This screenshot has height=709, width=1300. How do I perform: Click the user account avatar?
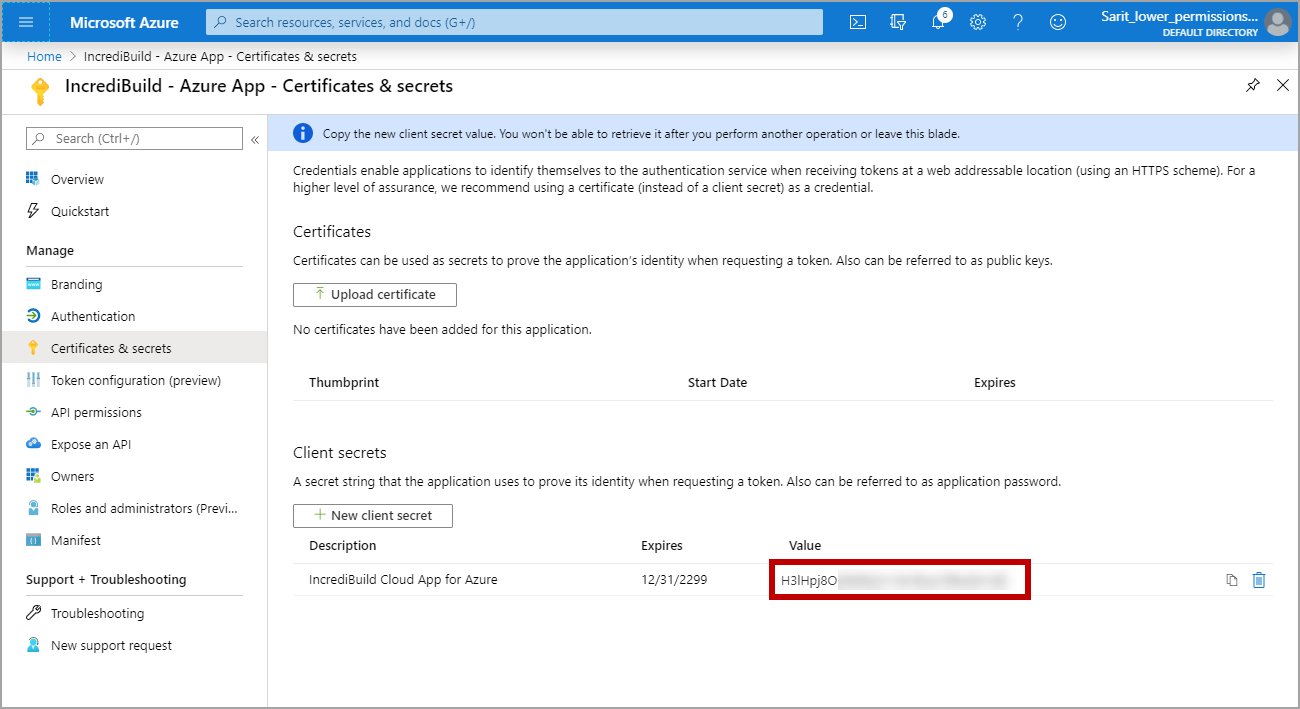tap(1277, 22)
